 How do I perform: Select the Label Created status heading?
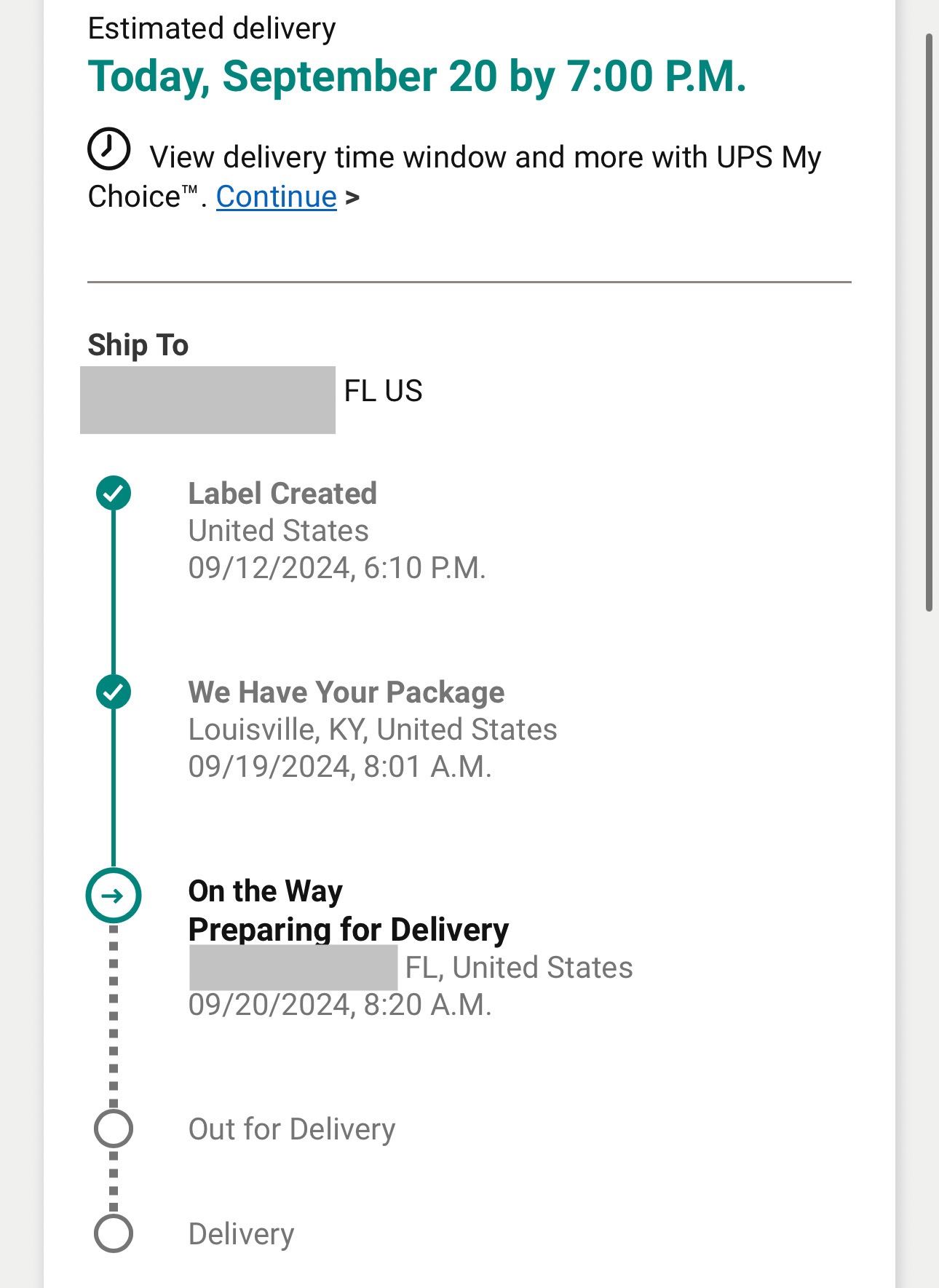[x=282, y=494]
